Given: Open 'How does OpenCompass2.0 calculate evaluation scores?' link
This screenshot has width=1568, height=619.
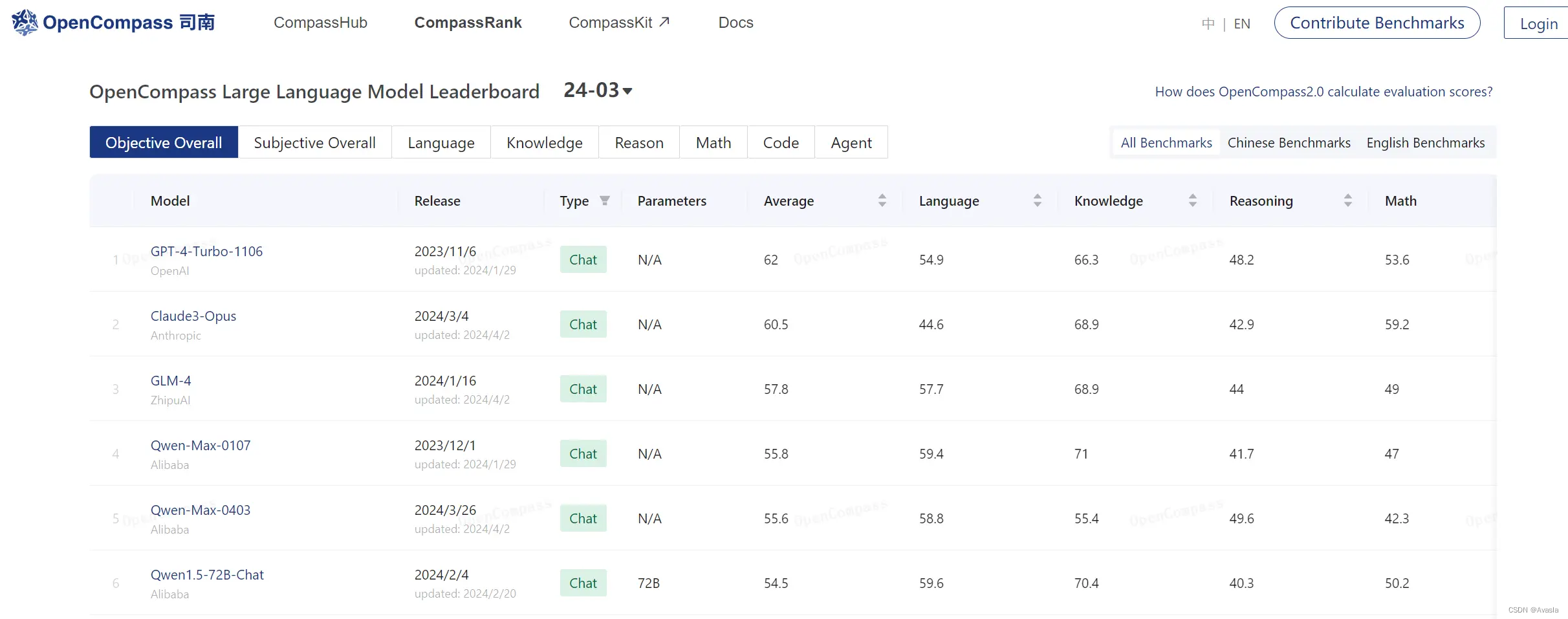Looking at the screenshot, I should click(1323, 92).
